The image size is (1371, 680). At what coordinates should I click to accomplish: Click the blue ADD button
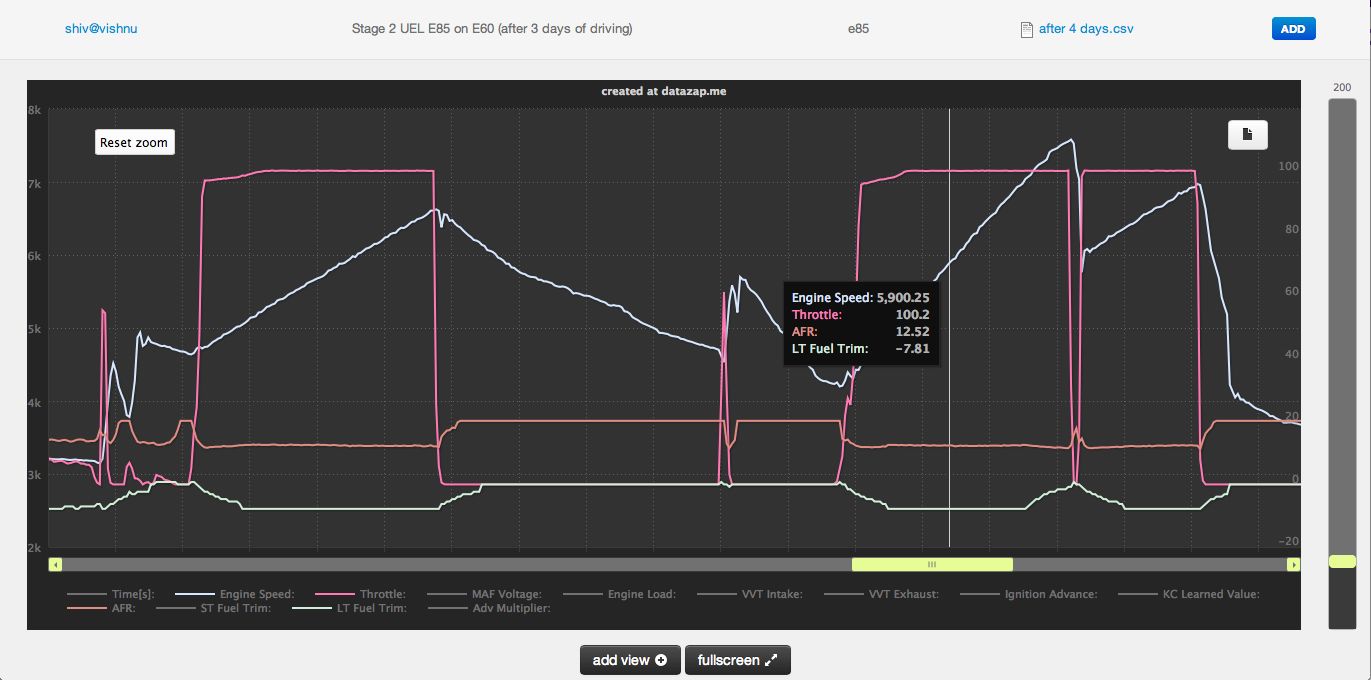(x=1293, y=29)
